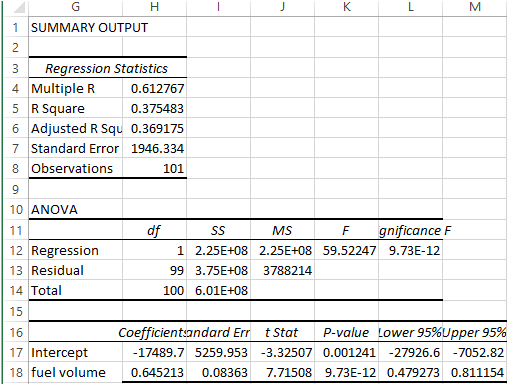The height and width of the screenshot is (385, 508).
Task: Select Intercept t Stat -3.32507
Action: tap(282, 352)
